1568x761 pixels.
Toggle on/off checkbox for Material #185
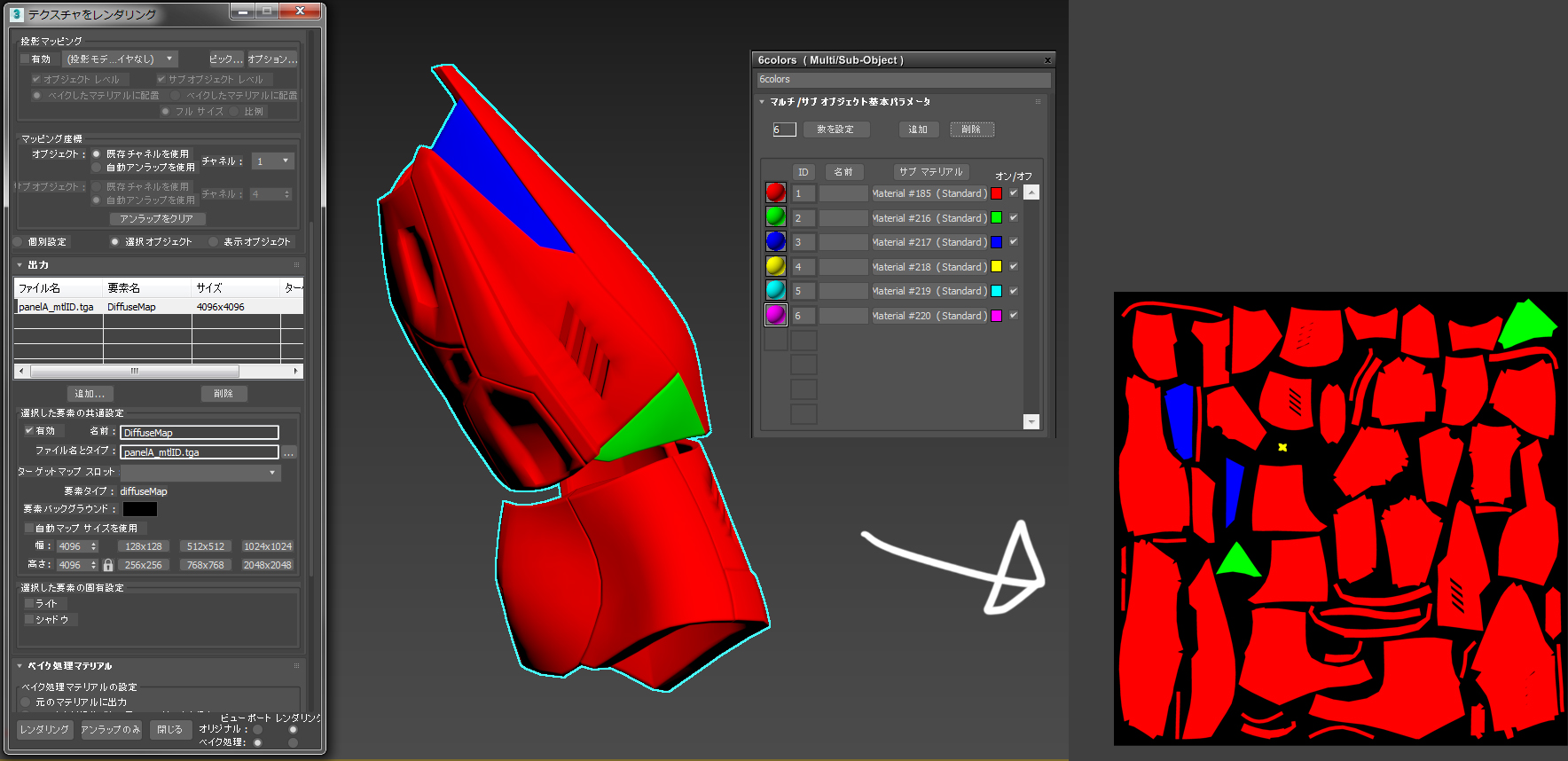click(x=1013, y=192)
